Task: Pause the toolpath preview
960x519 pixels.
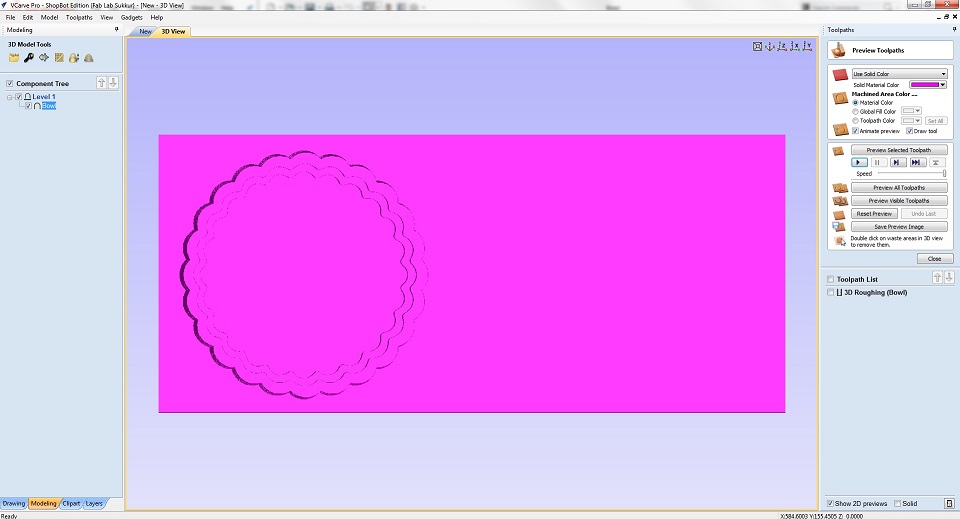Action: pos(877,162)
